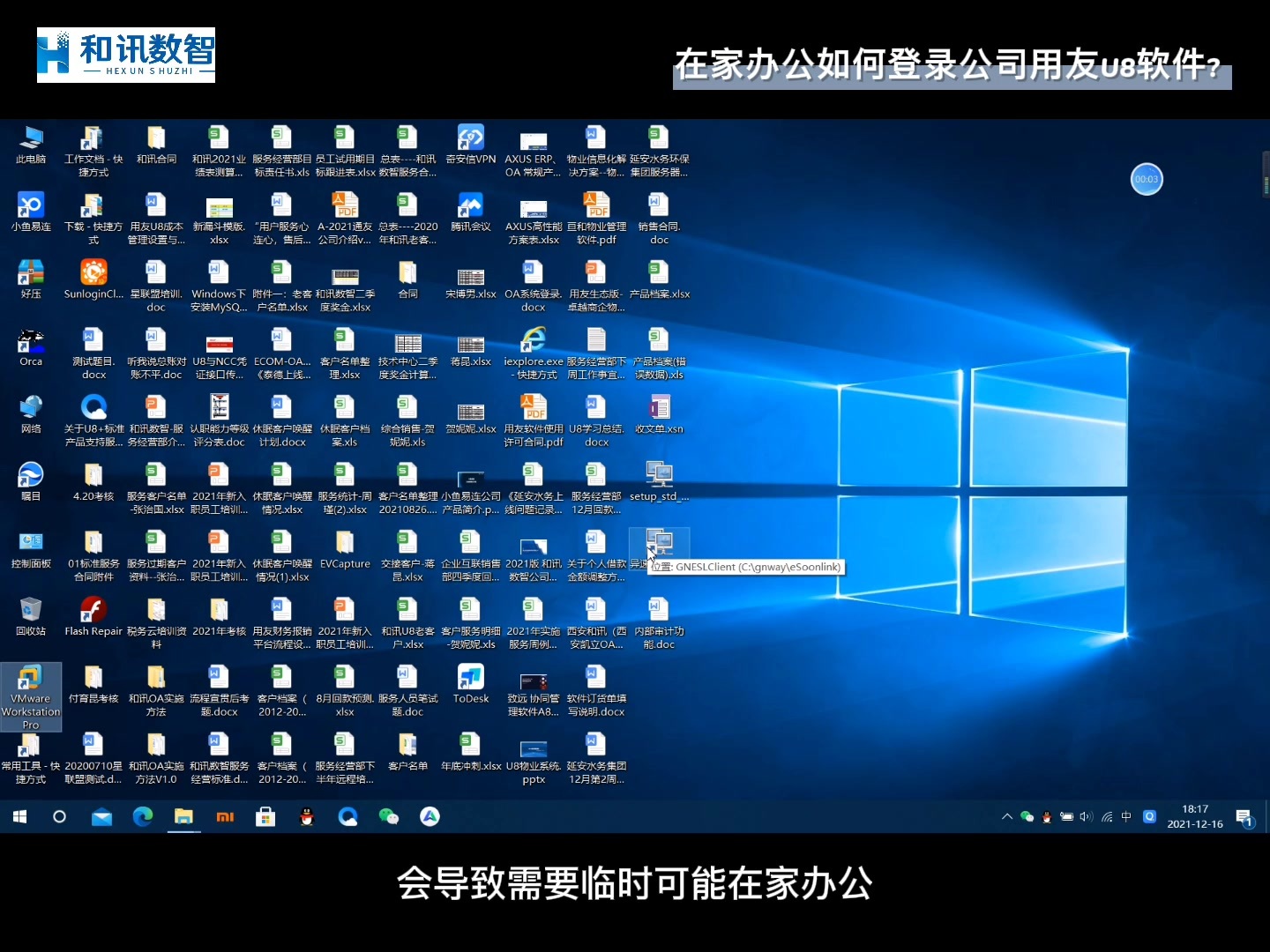The width and height of the screenshot is (1270, 952).
Task: Open the 奇安信VPN desktop icon
Action: click(470, 145)
